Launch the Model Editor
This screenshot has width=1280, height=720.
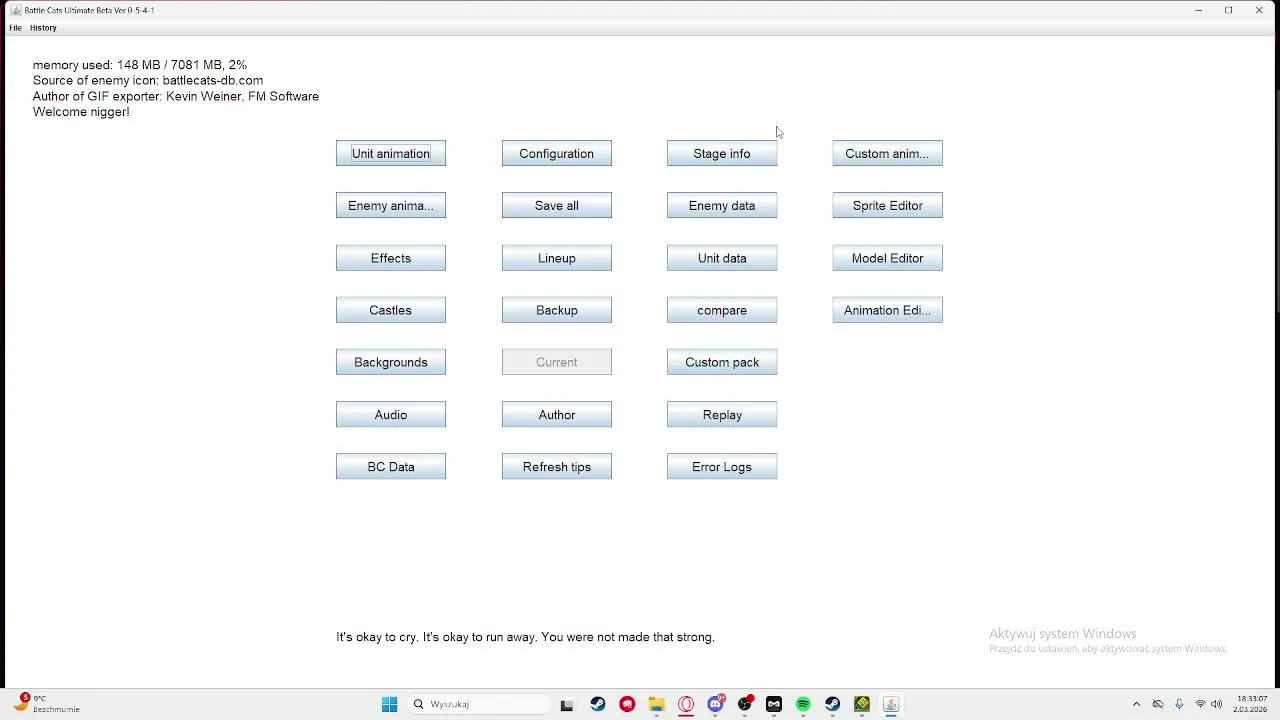pyautogui.click(x=887, y=258)
